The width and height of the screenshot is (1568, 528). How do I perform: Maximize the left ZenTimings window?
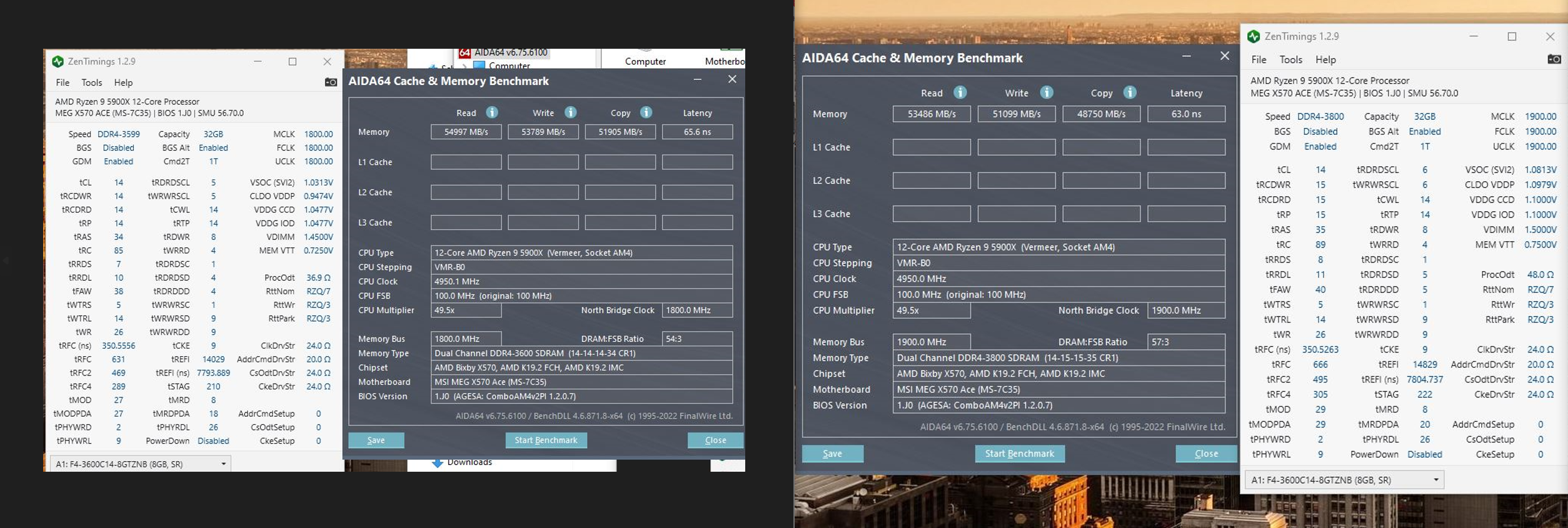click(x=292, y=61)
